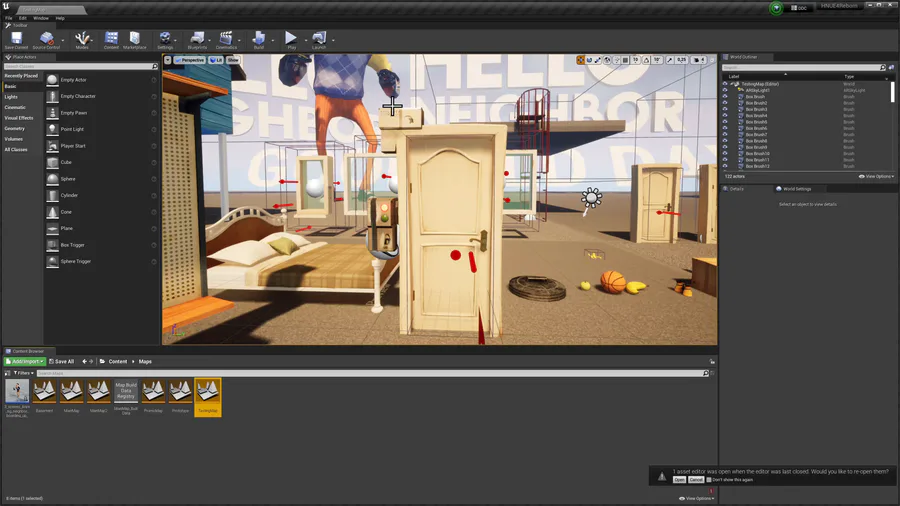The height and width of the screenshot is (506, 900).
Task: Open the Modes toolbar icon
Action: tap(82, 38)
